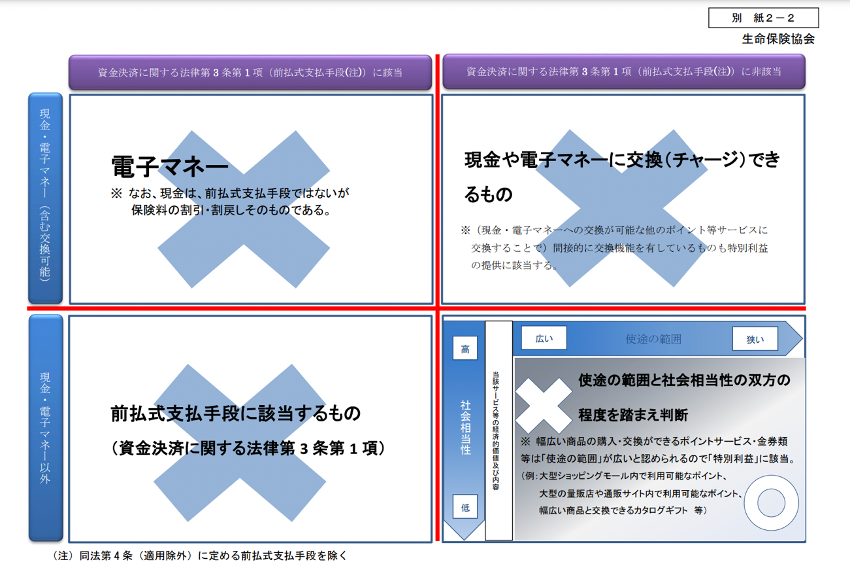Toggle the 狭い label box
Viewport: 850px width, 582px height.
[x=756, y=338]
